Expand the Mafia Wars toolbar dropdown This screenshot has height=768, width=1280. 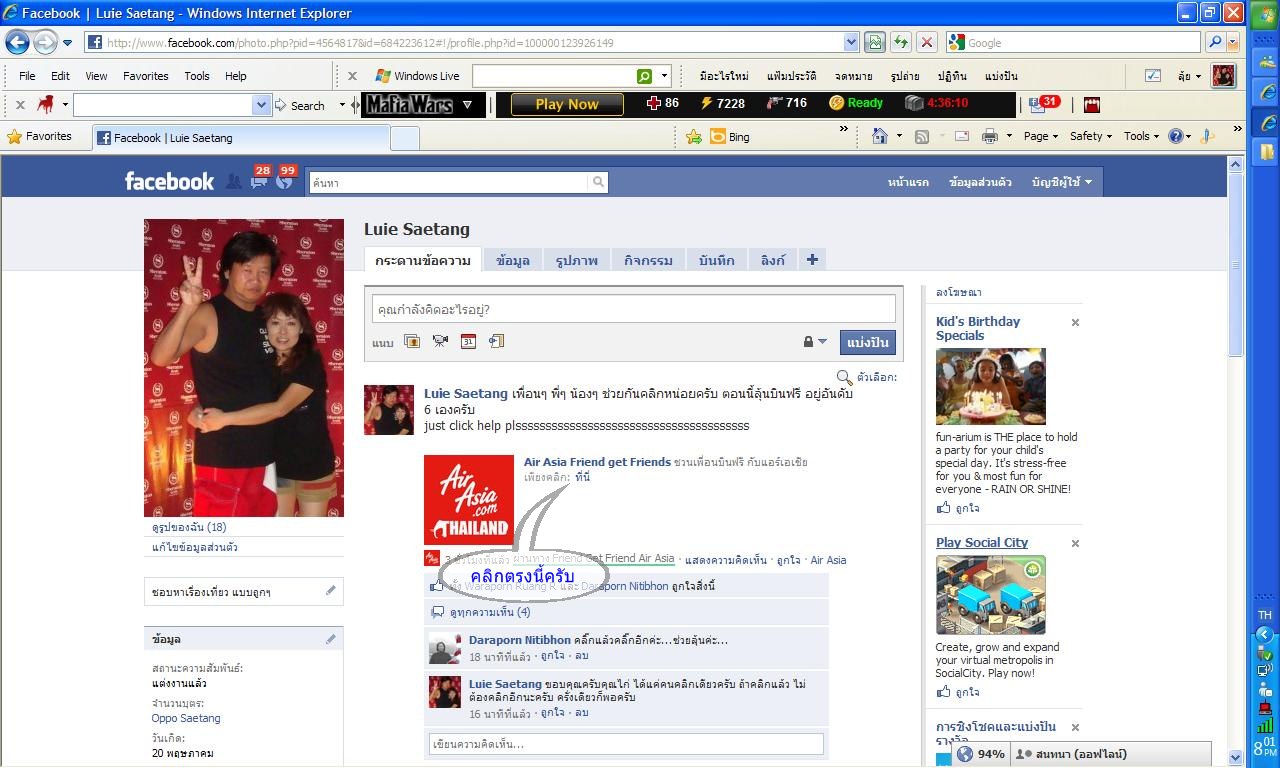(x=467, y=104)
